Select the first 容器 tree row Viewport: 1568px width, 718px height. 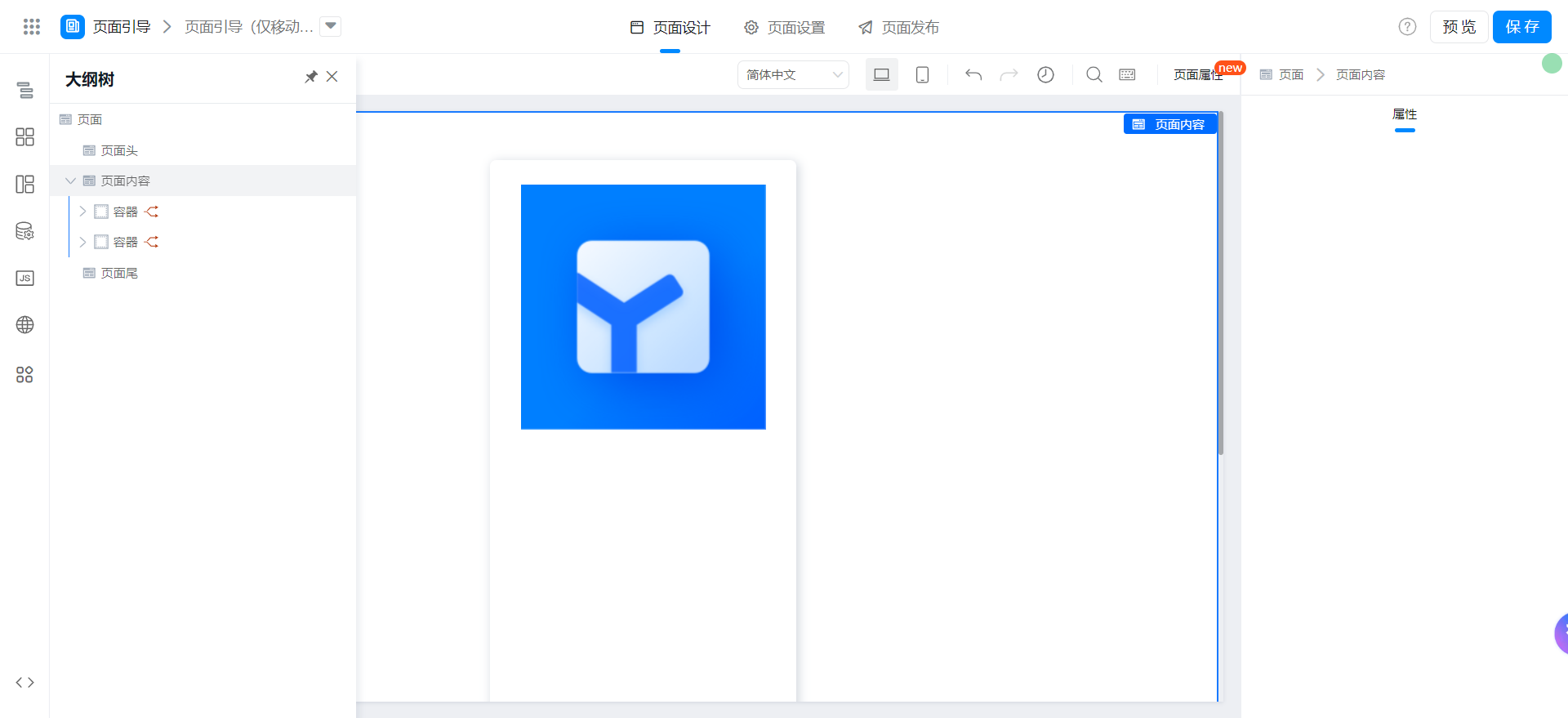click(203, 212)
